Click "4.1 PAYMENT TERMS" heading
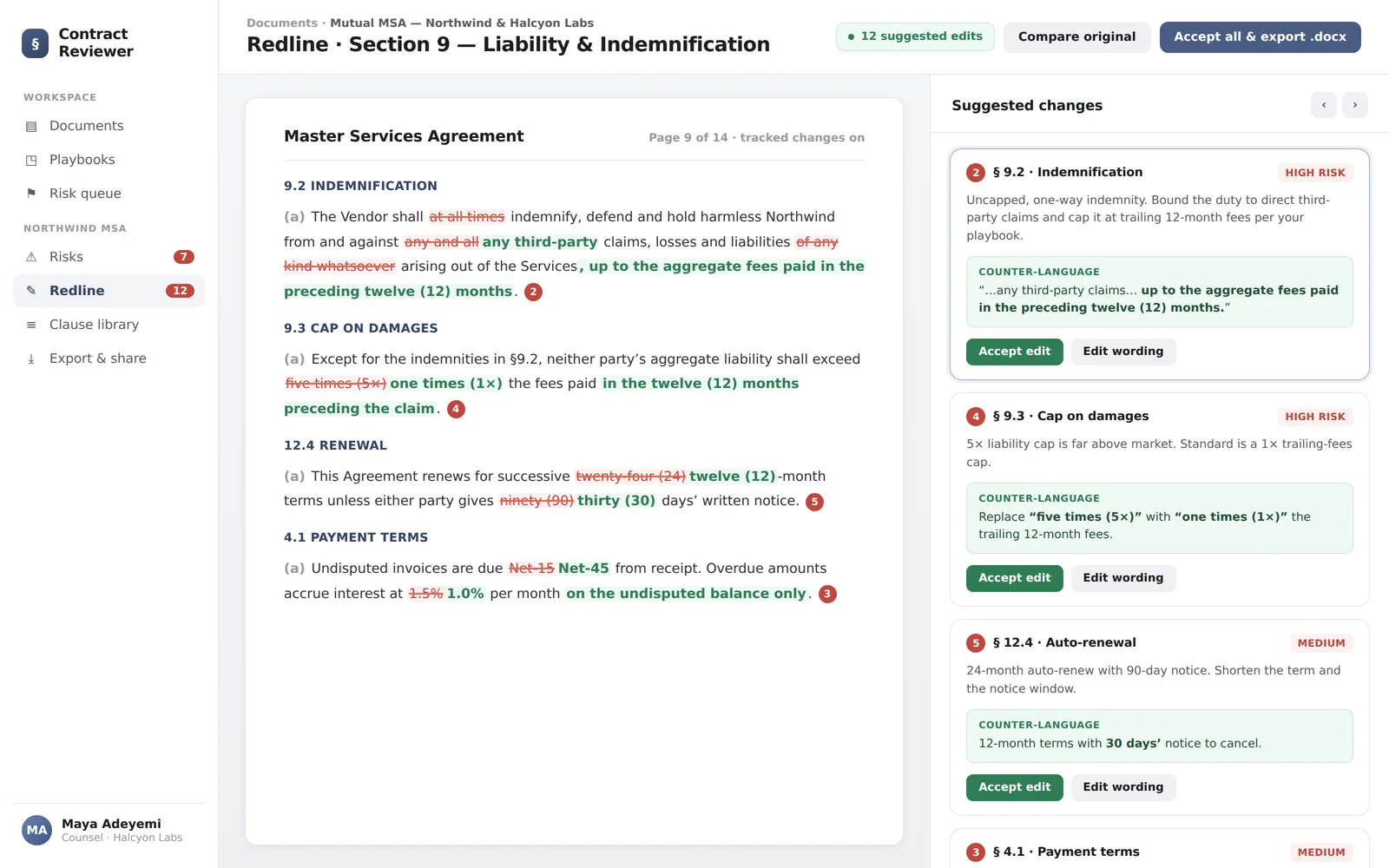The image size is (1389, 868). (x=356, y=537)
